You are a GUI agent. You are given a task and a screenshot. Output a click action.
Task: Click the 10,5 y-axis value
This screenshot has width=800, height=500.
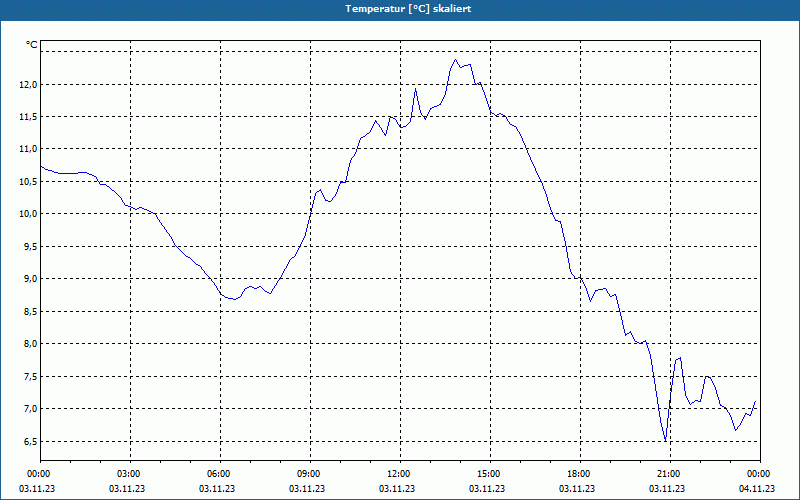tap(29, 182)
